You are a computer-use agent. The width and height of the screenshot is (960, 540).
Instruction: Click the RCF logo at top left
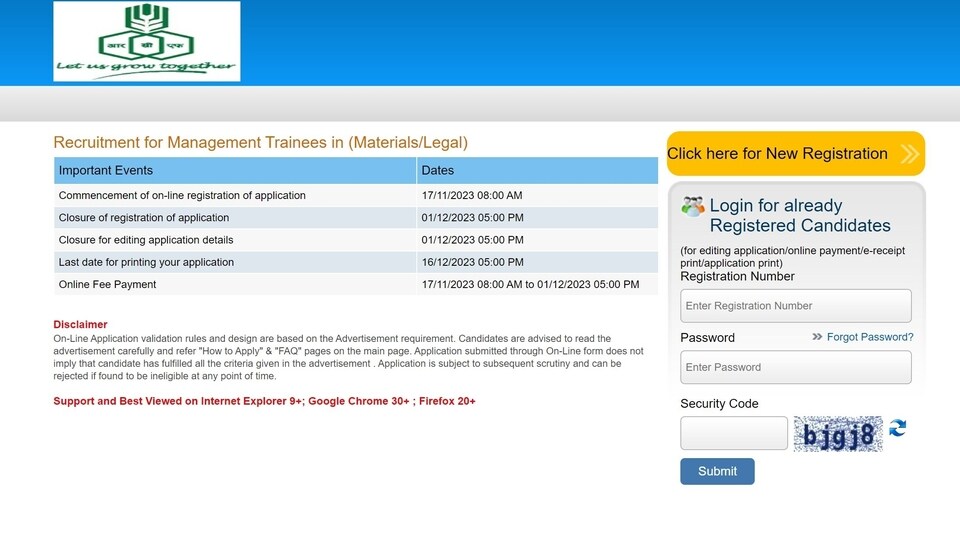coord(147,41)
